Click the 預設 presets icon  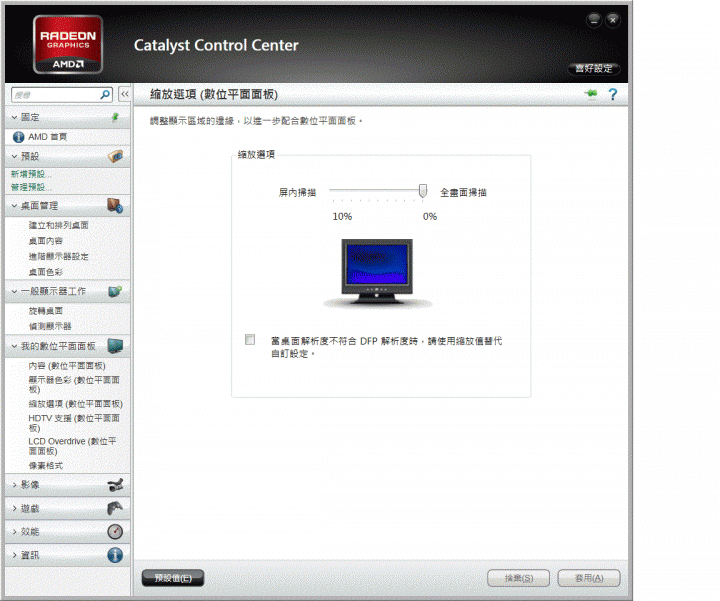(x=115, y=157)
